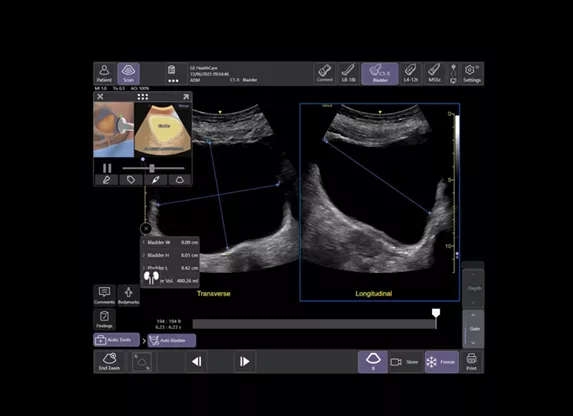Click the probe placement illustration thumbnail
573x416 pixels.
114,129
